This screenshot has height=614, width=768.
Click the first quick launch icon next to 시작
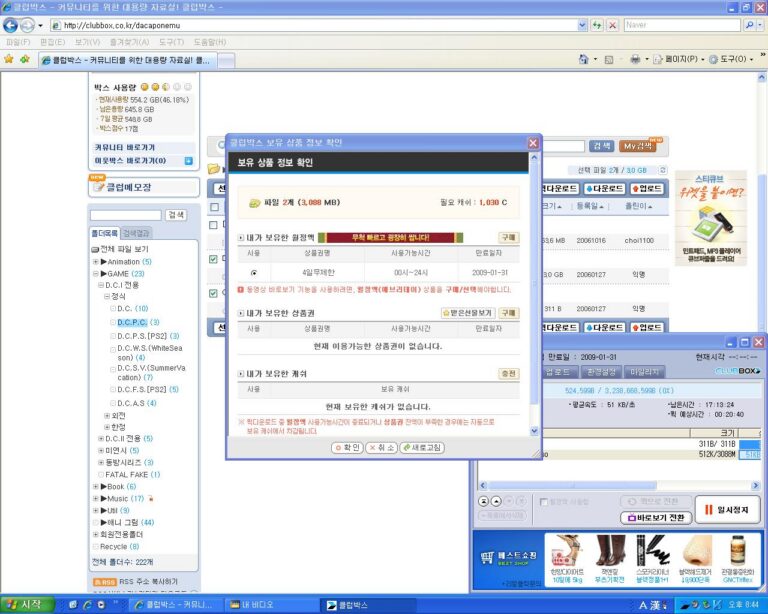[x=72, y=605]
